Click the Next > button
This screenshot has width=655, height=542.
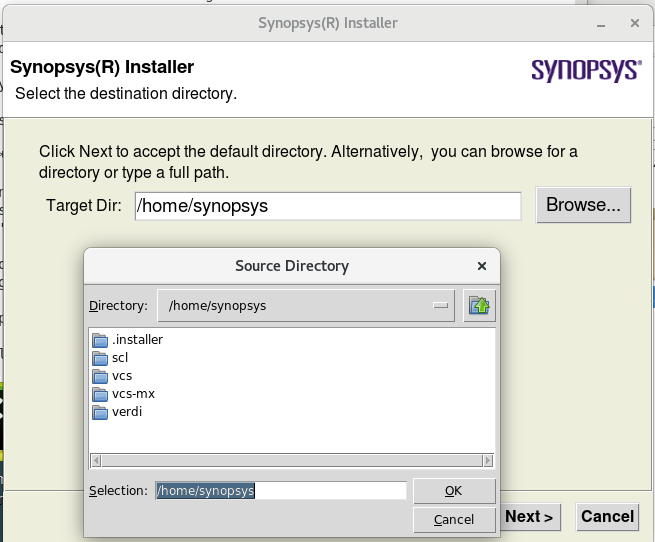529,517
